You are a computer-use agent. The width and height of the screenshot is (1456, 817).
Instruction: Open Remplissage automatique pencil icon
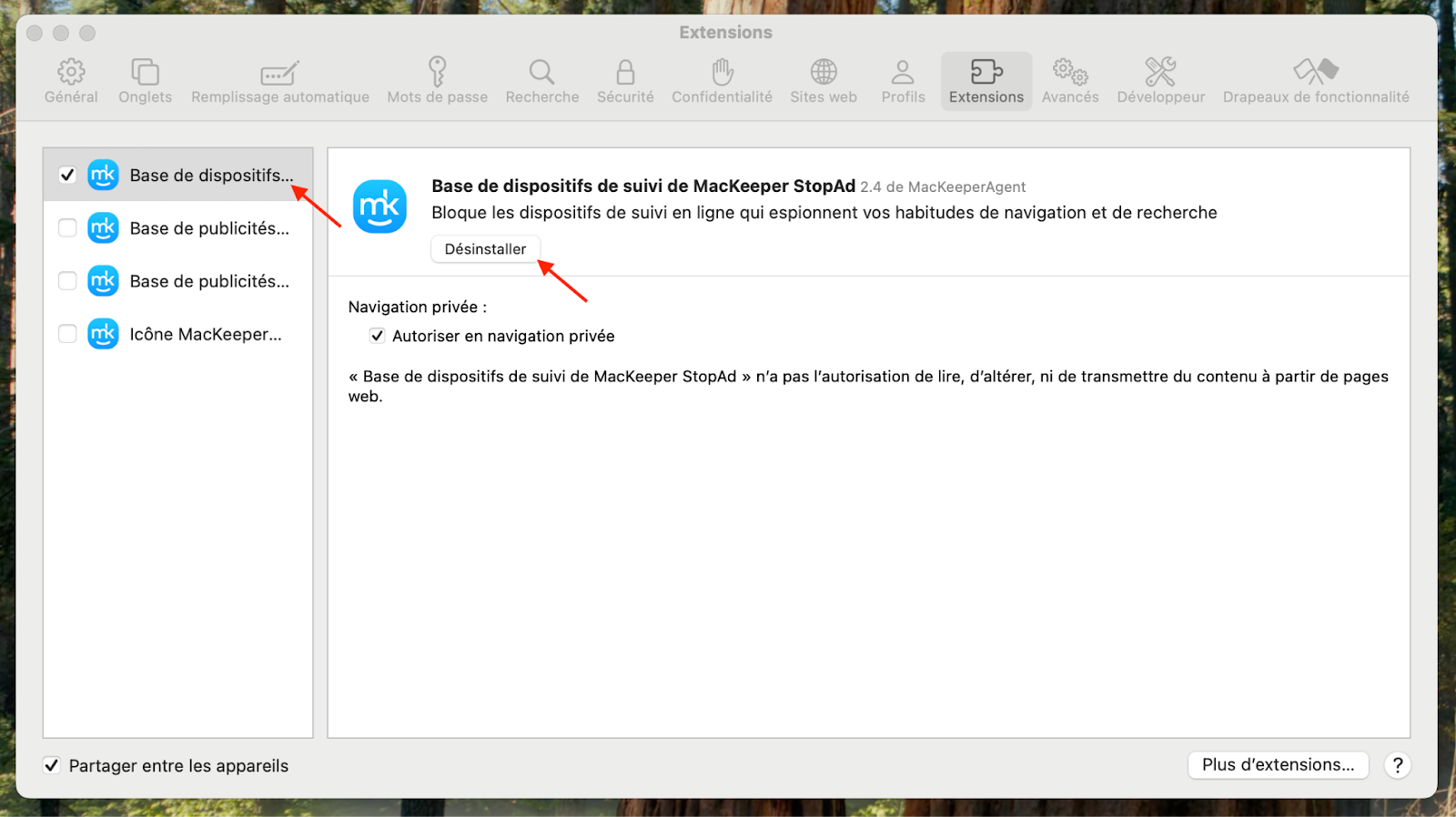279,73
